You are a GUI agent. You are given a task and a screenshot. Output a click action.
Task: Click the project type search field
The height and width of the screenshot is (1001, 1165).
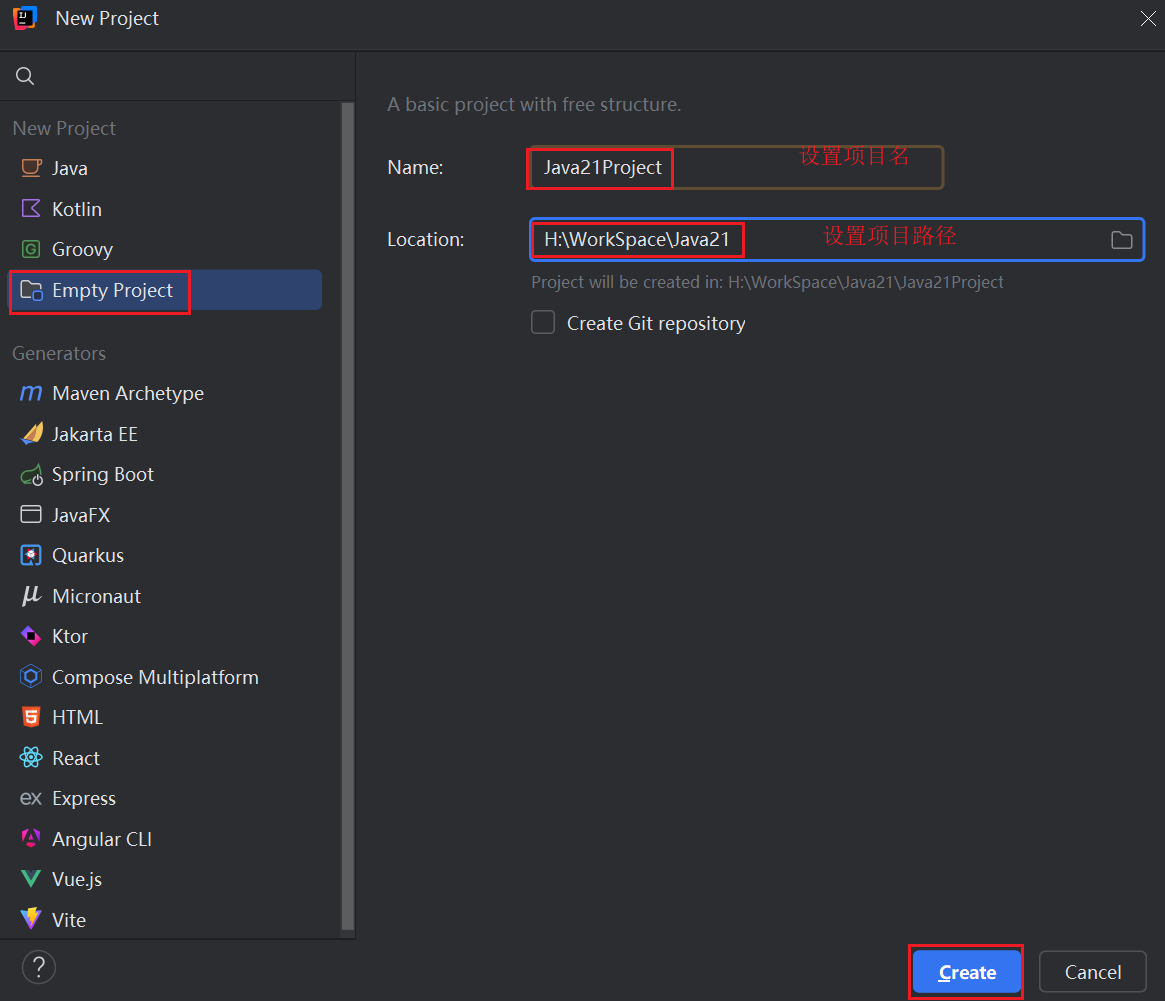coord(178,76)
